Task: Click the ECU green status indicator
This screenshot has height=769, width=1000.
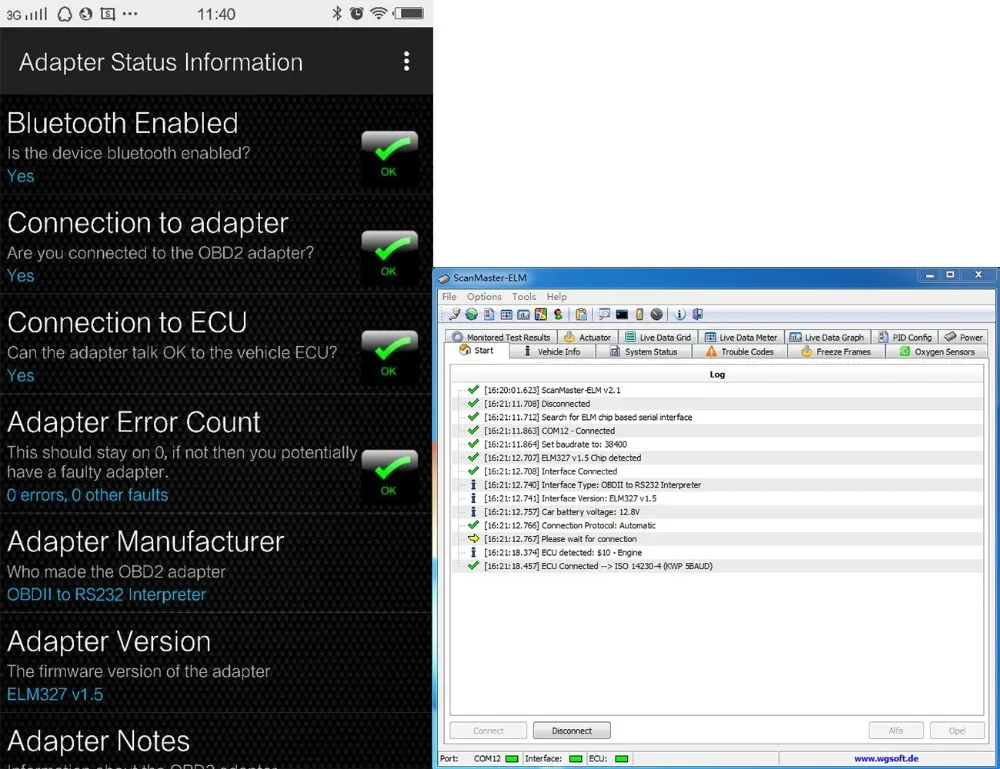Action: [x=622, y=759]
